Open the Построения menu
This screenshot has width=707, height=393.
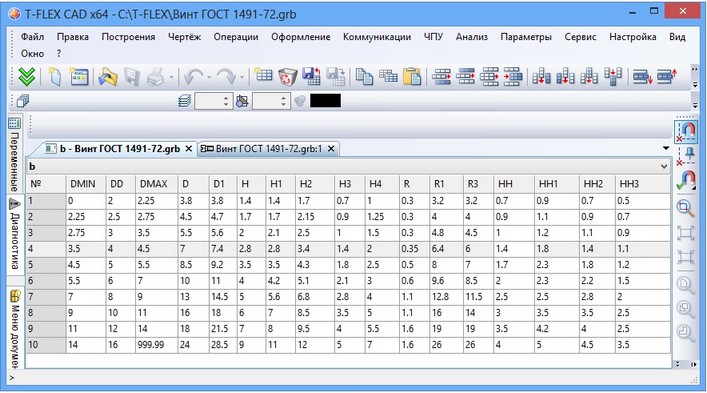[x=128, y=37]
